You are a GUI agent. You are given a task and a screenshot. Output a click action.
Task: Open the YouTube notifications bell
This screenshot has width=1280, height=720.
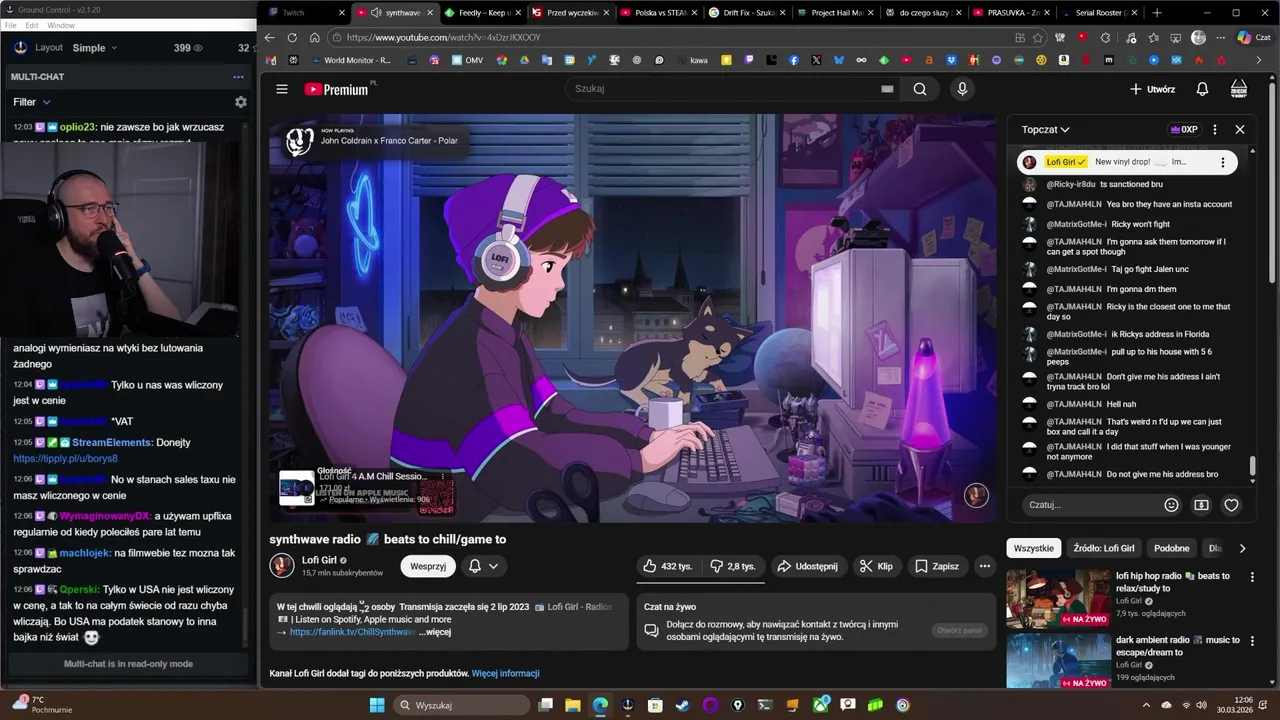pyautogui.click(x=1202, y=89)
